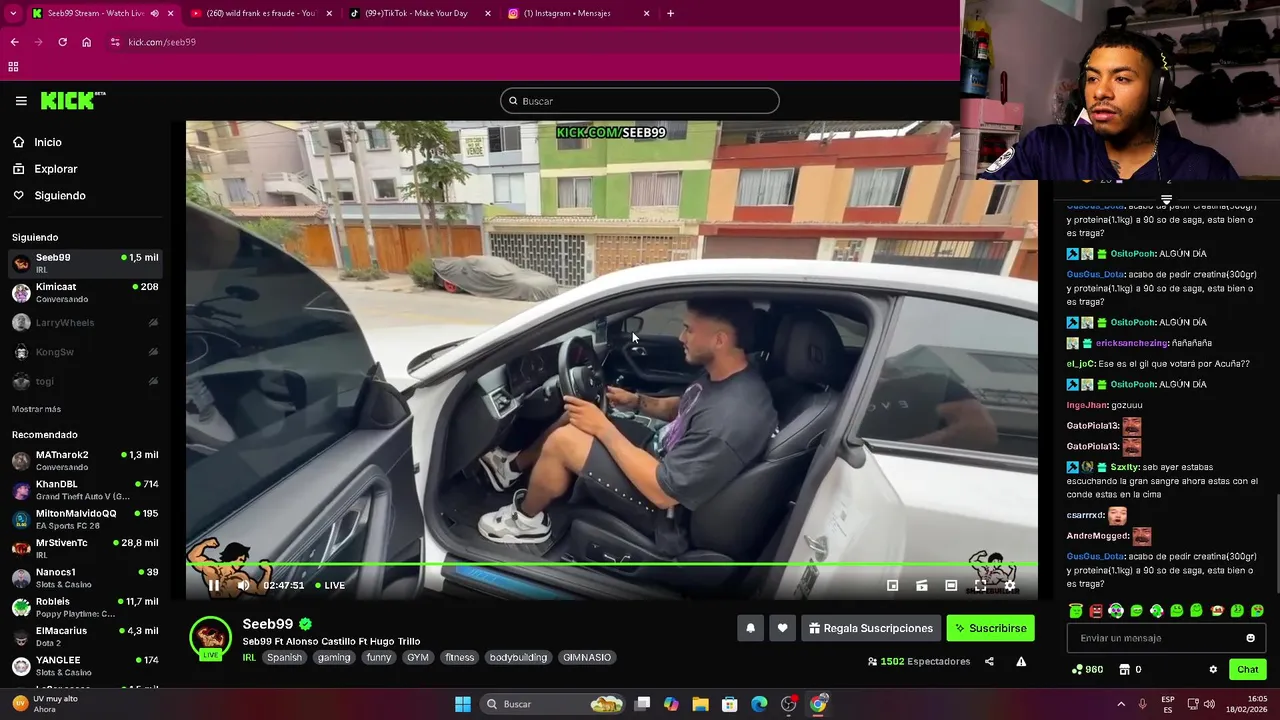1280x720 pixels.
Task: Send message with Chat button
Action: [x=1247, y=670]
